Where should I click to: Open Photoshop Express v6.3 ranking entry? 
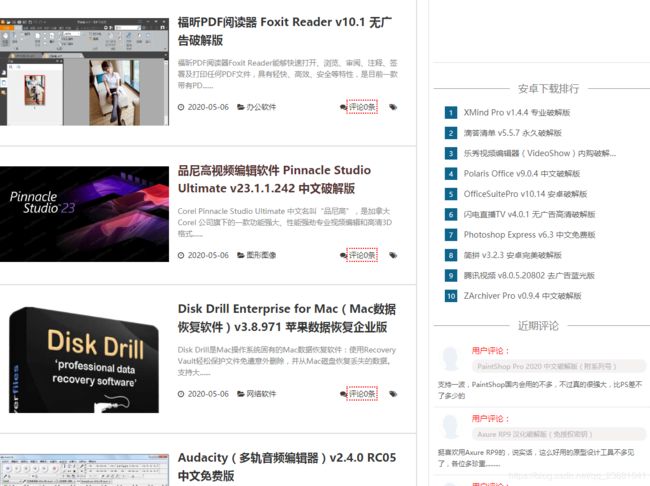pos(529,235)
